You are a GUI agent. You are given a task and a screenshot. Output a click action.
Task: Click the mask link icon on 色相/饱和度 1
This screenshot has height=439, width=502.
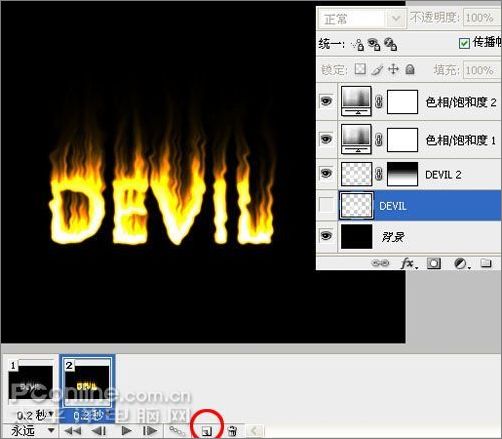pos(379,140)
